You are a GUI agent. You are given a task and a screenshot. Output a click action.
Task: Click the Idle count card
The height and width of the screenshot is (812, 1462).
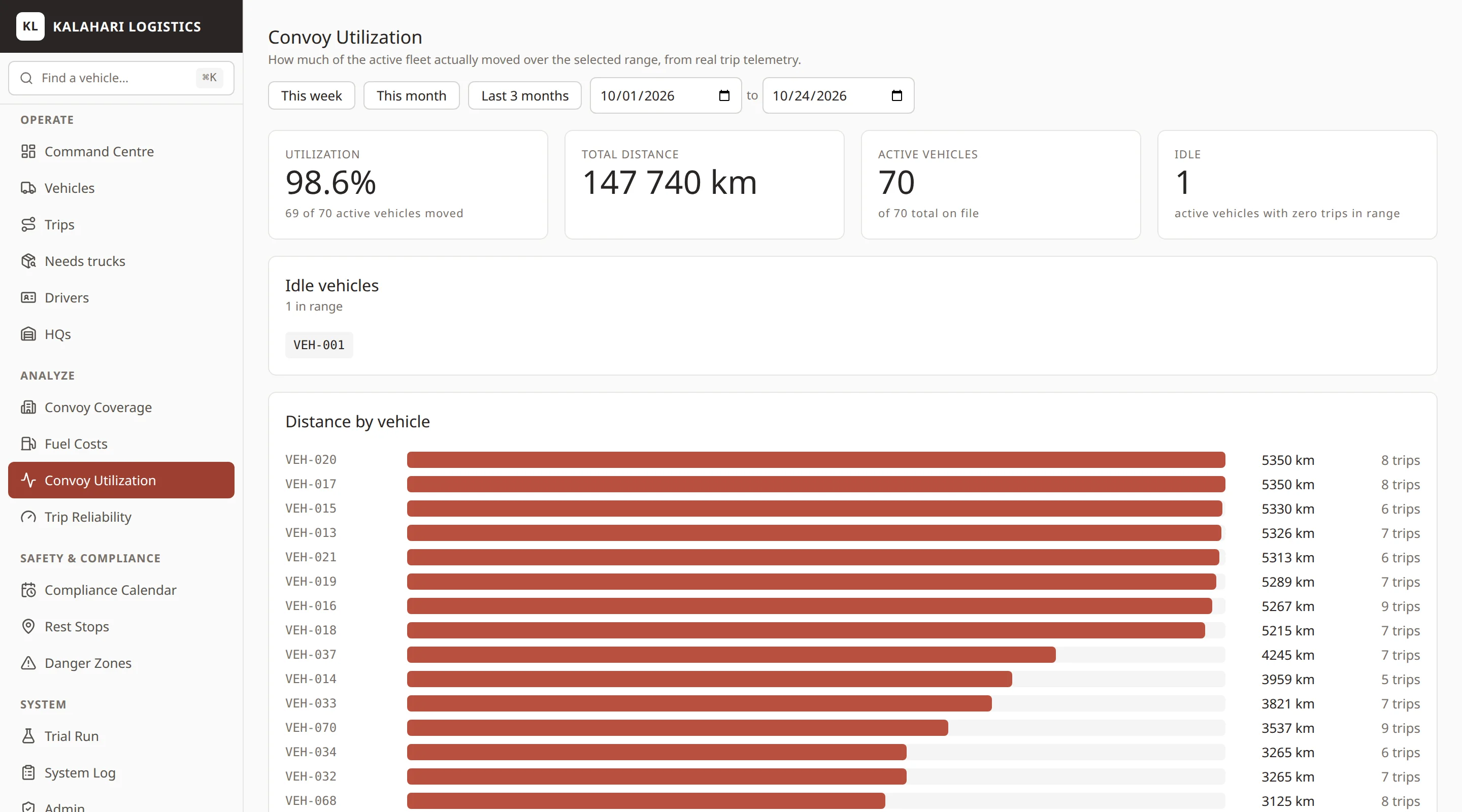pyautogui.click(x=1297, y=185)
